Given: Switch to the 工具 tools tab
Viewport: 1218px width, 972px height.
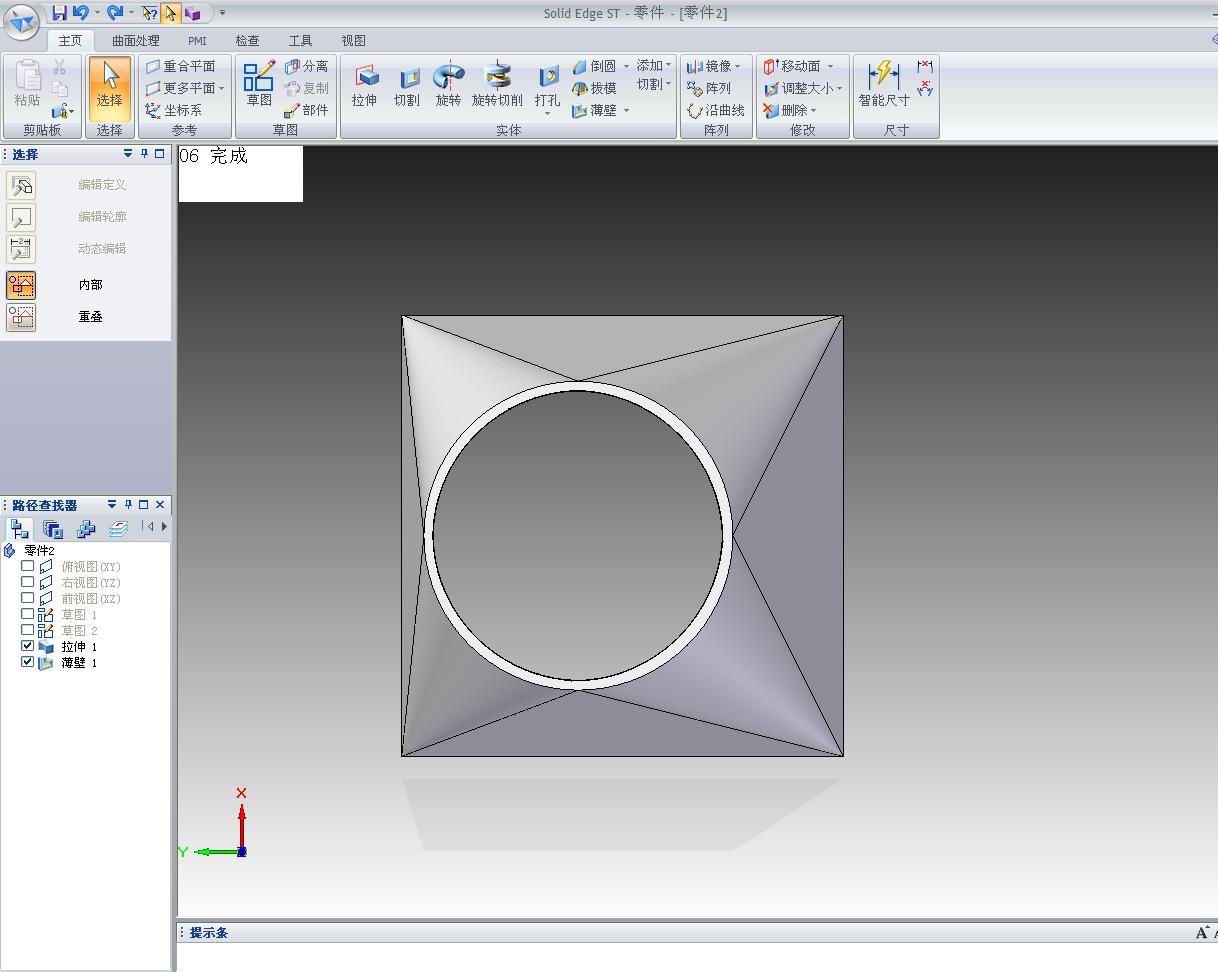Looking at the screenshot, I should coord(300,41).
